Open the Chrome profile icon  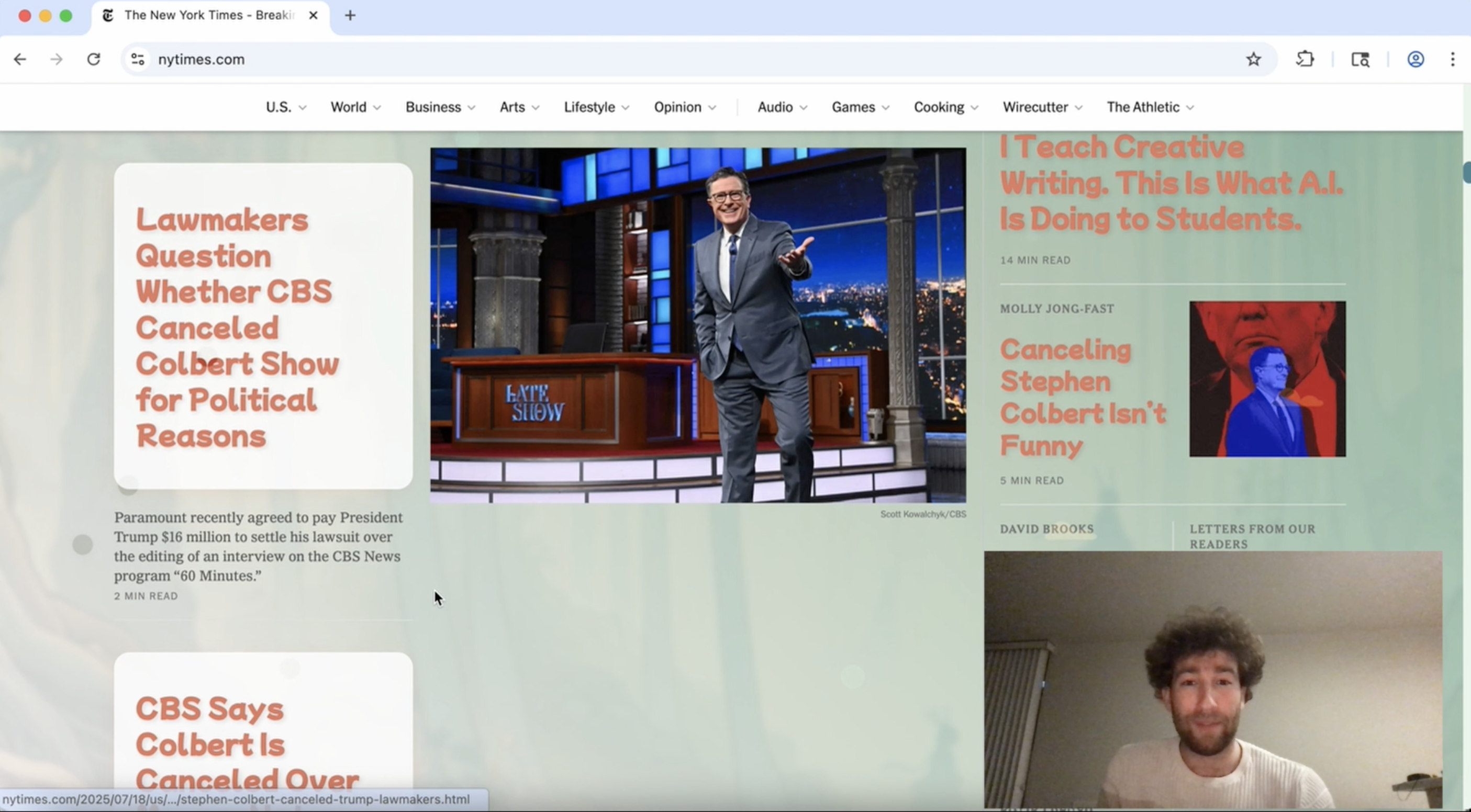1416,59
